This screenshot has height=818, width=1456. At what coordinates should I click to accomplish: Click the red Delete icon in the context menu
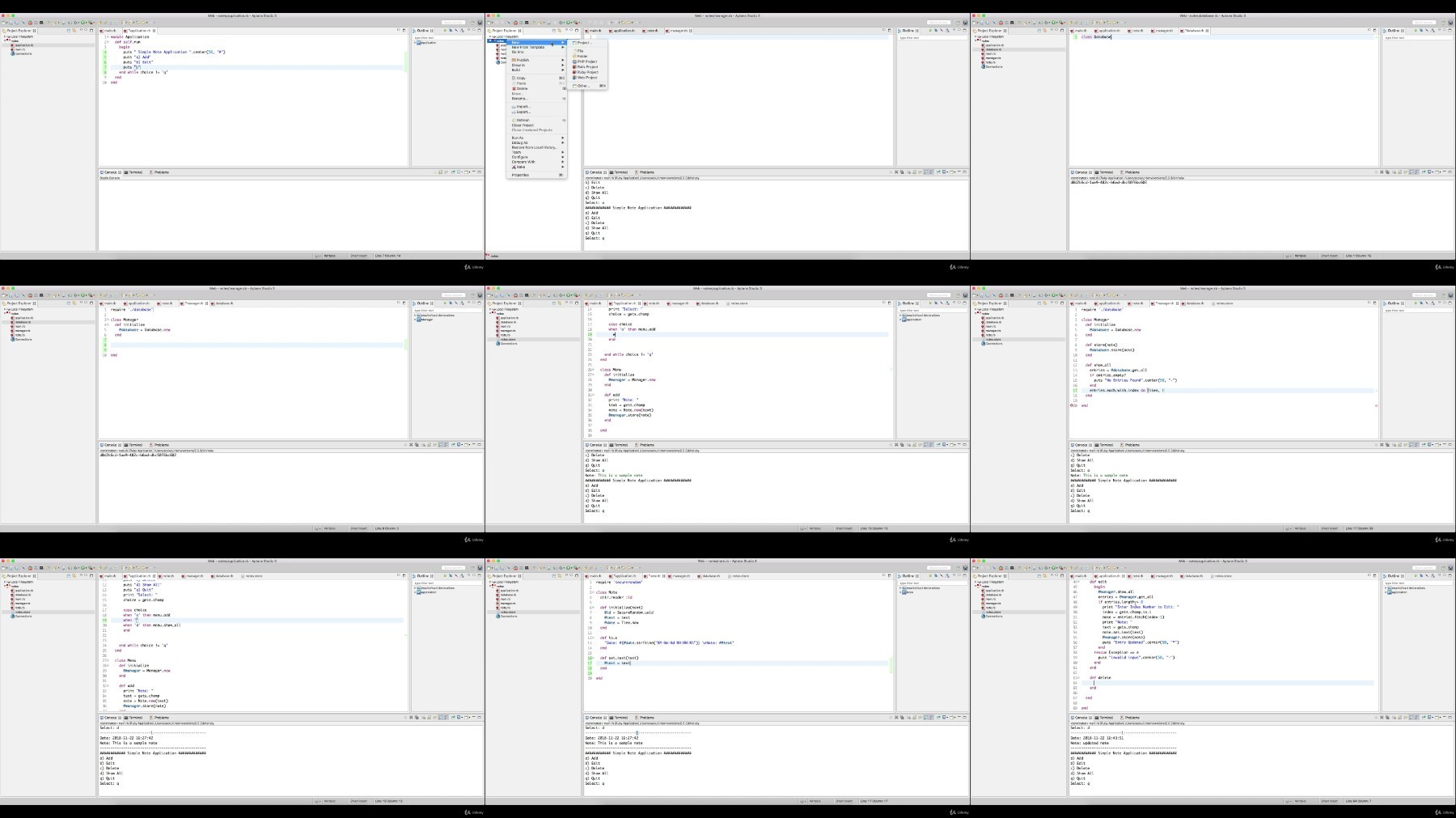point(514,88)
